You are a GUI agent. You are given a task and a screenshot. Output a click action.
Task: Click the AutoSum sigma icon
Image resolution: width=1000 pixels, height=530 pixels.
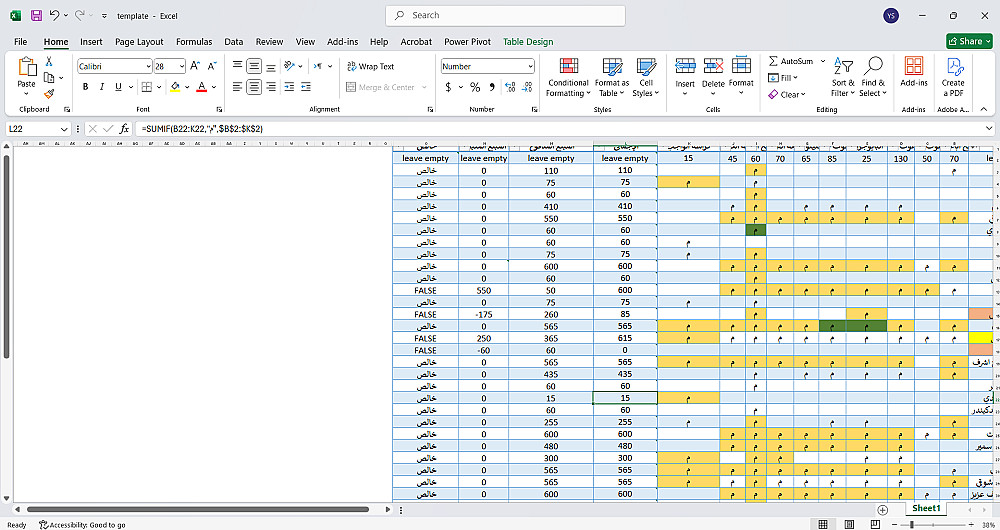coord(774,61)
